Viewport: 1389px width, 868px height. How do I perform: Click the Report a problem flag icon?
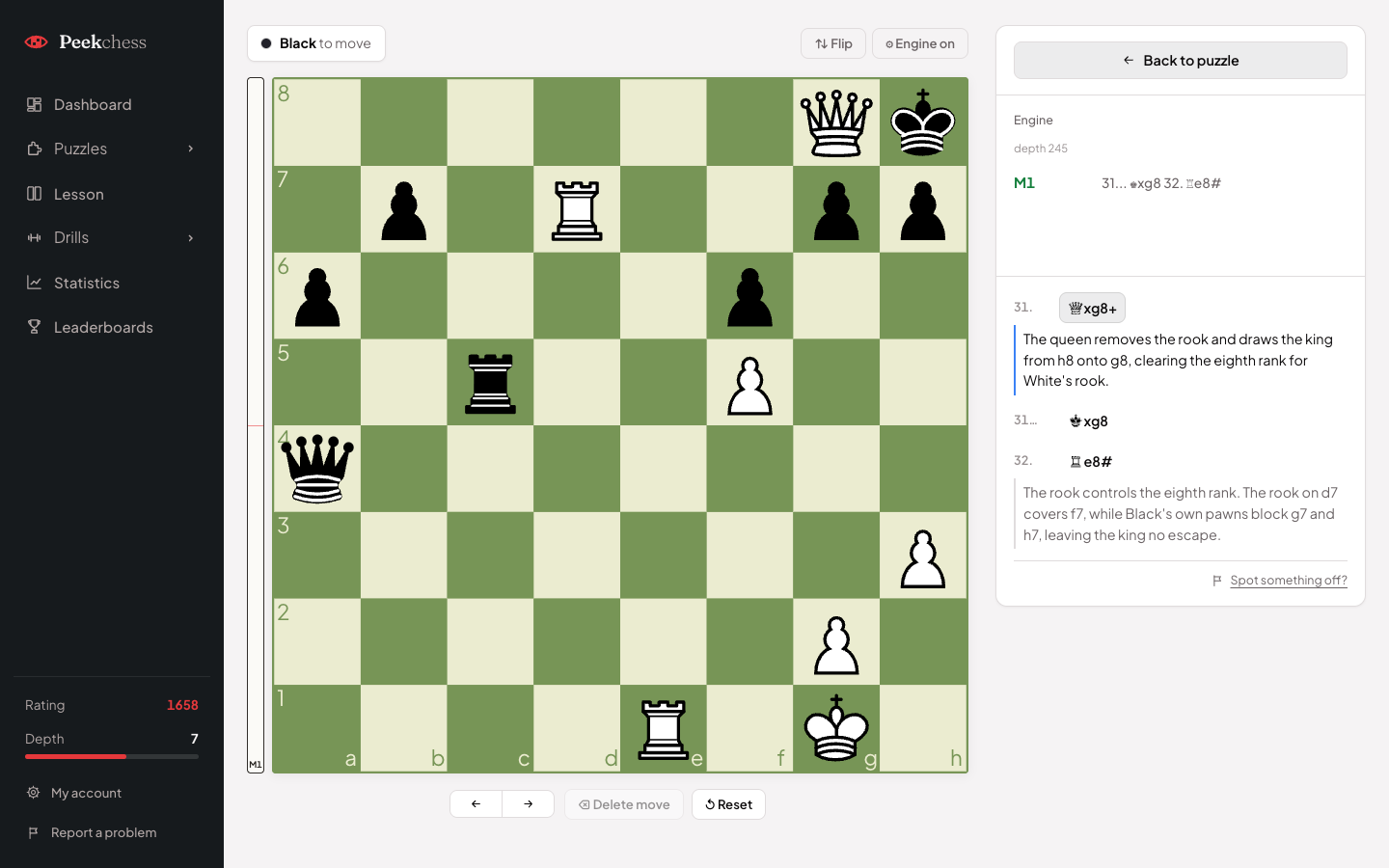tap(33, 832)
